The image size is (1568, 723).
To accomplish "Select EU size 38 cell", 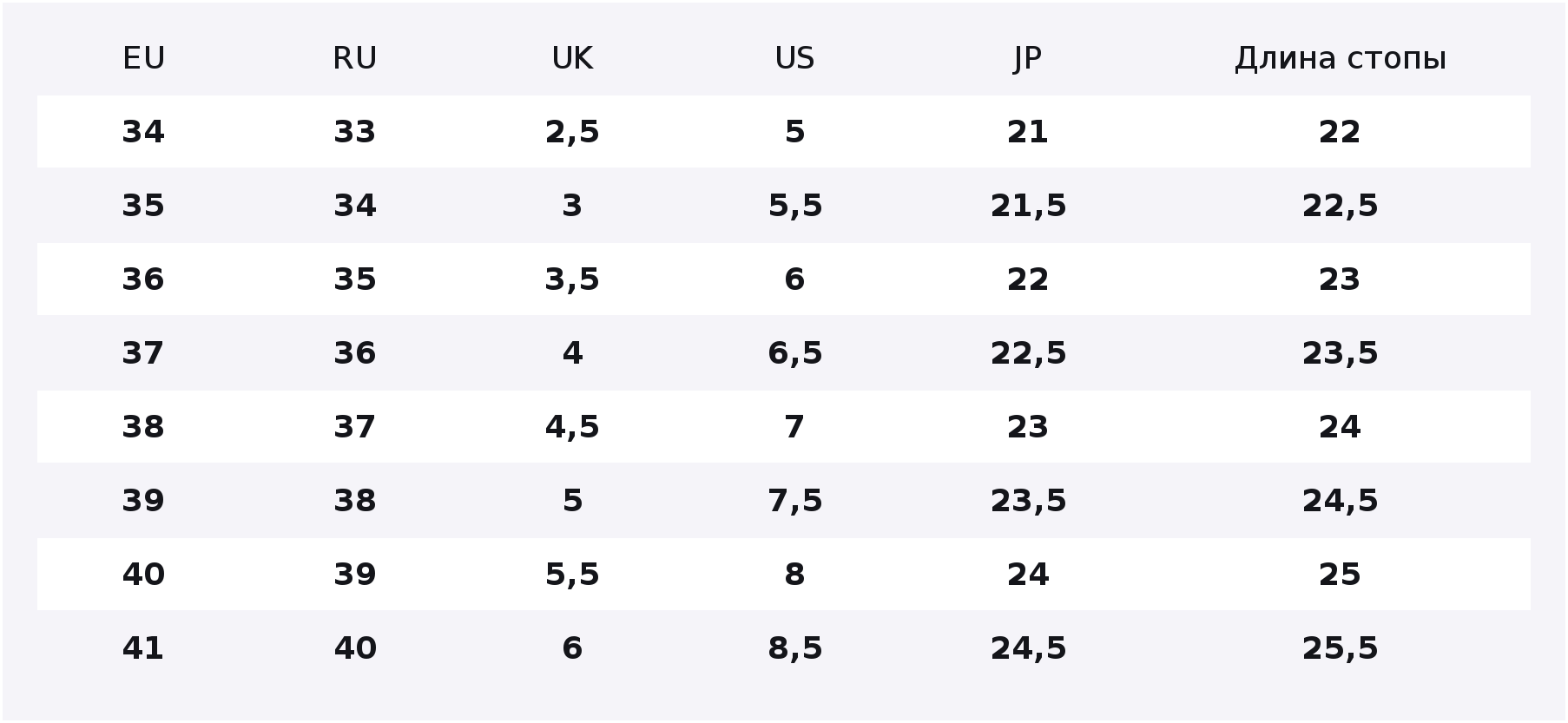I will coord(143,427).
